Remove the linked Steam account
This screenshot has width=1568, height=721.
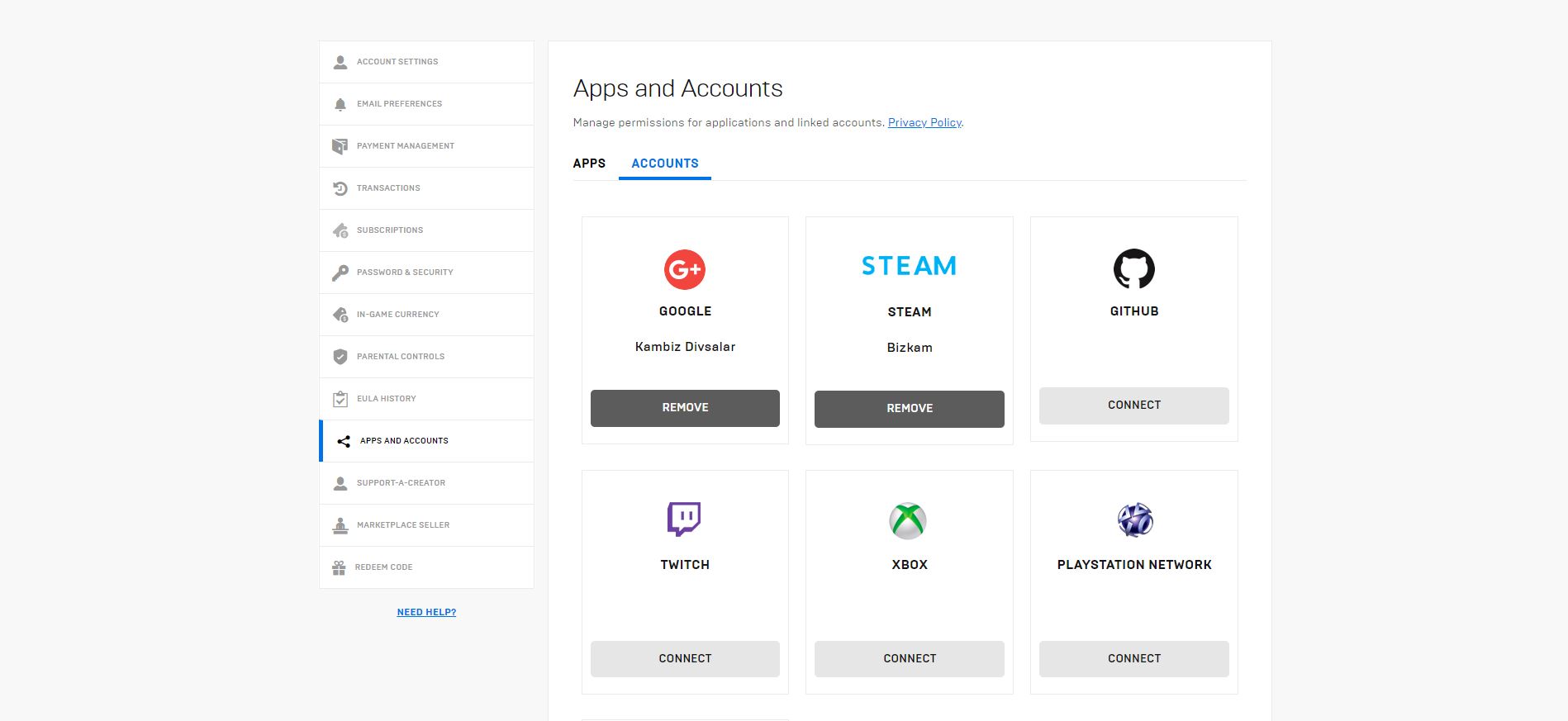(x=910, y=409)
